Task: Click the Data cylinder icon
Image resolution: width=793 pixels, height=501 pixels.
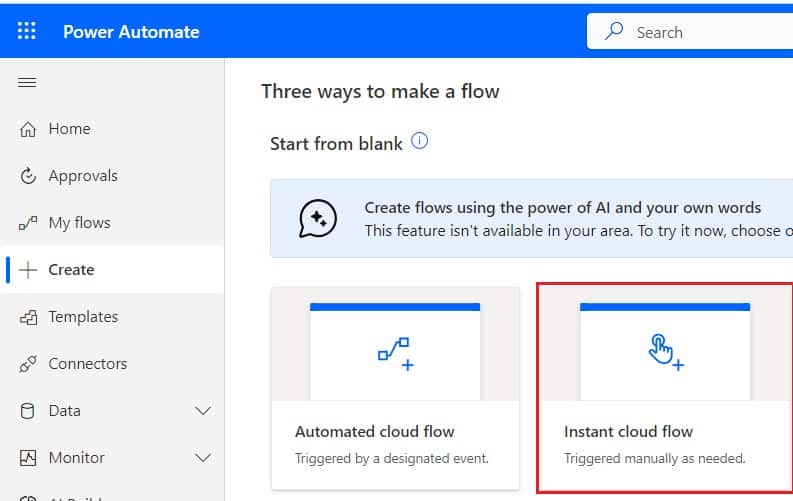Action: [28, 411]
